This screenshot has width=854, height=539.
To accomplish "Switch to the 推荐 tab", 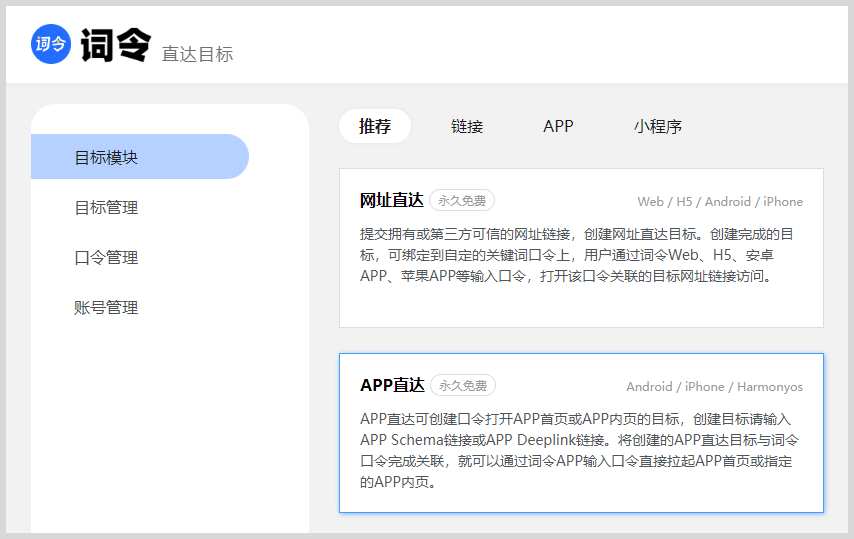I will [x=375, y=126].
